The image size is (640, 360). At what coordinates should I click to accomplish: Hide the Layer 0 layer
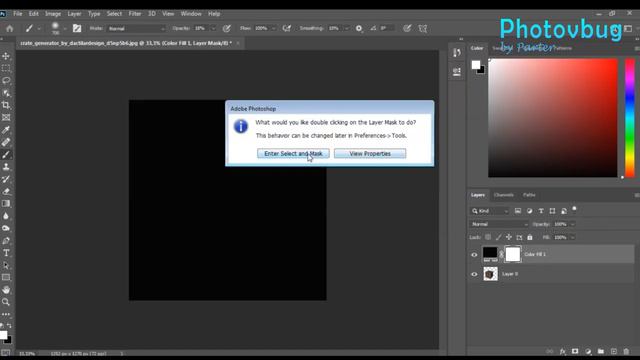[x=474, y=274]
